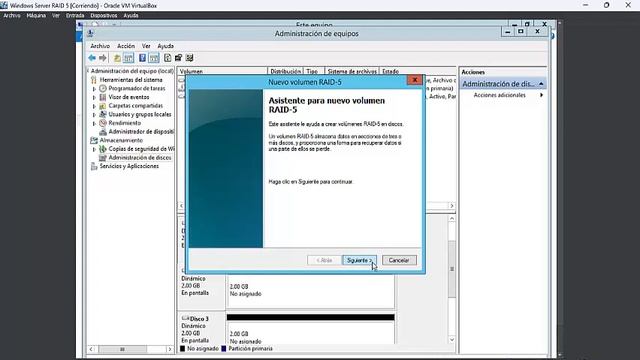
Task: Close the Nuevo volumen RAID-5 dialog
Action: [415, 80]
